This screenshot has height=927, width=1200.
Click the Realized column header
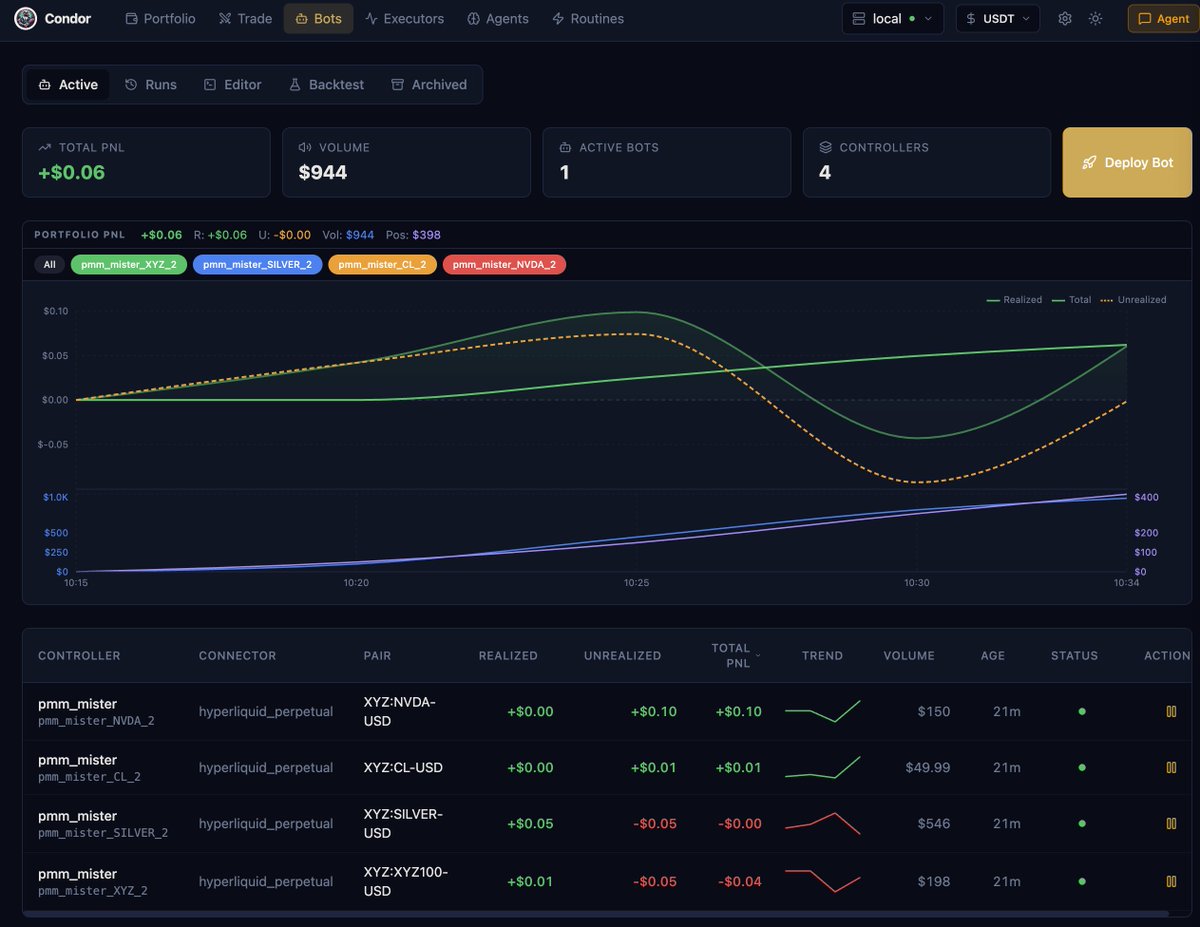pos(508,656)
